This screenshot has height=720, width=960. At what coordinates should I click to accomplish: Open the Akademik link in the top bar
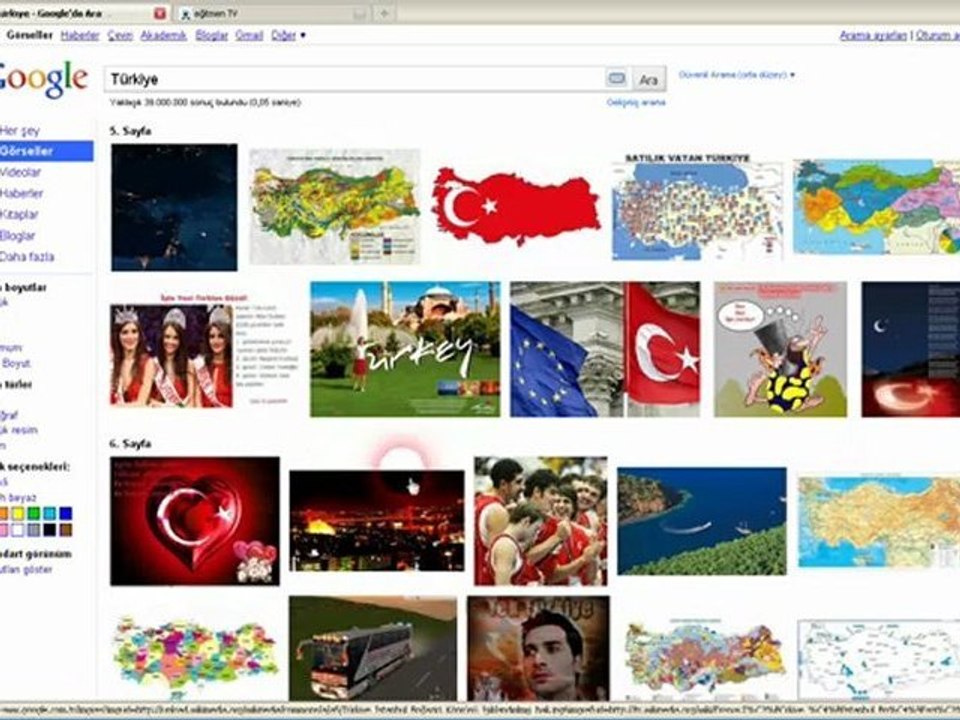pyautogui.click(x=163, y=36)
